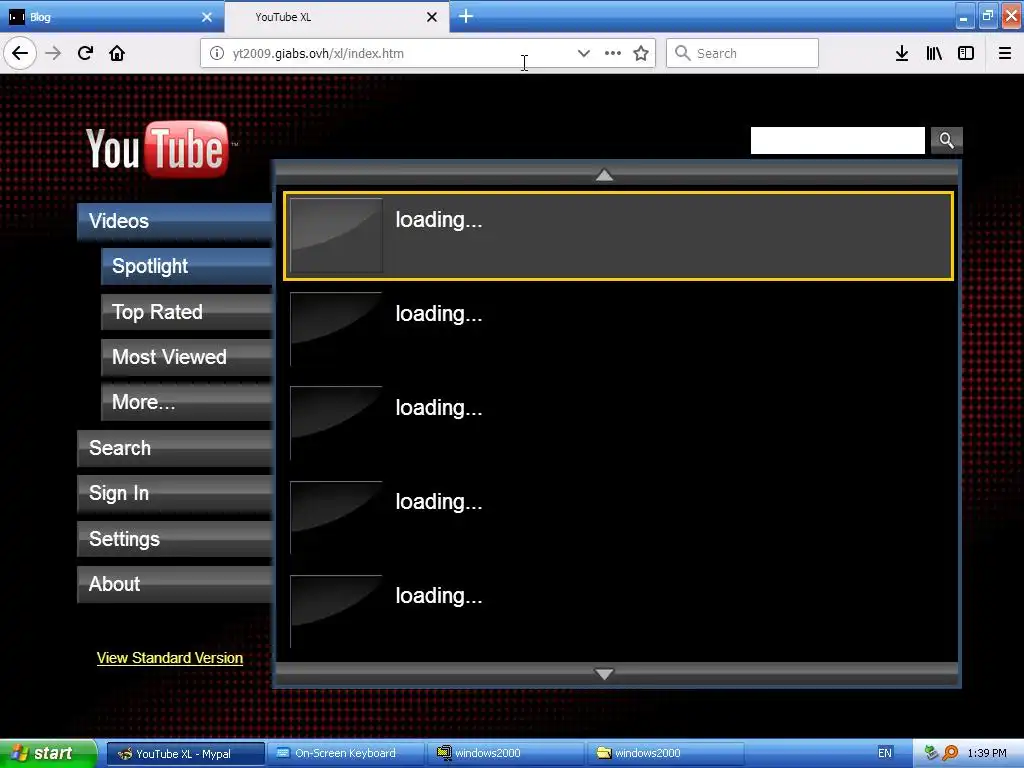Switch to YouTube XL - Mypal taskbar item

[185, 754]
